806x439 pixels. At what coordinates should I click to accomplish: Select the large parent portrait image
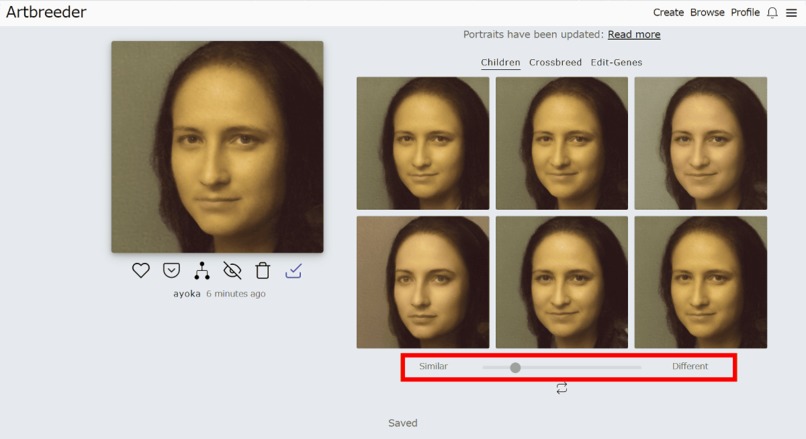coord(217,147)
